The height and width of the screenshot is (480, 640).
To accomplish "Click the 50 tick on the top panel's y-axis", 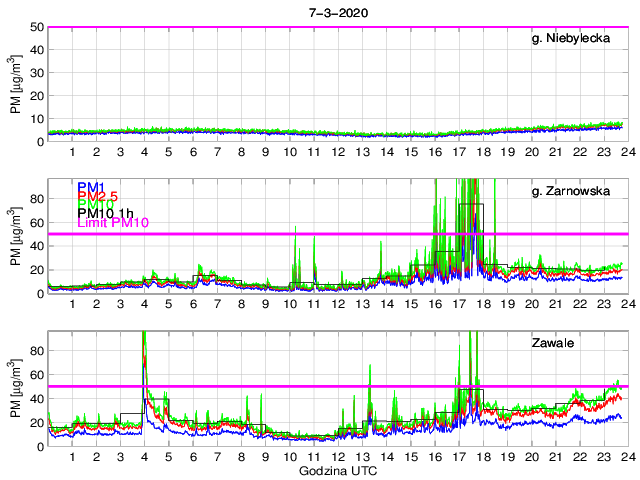I will [37, 27].
